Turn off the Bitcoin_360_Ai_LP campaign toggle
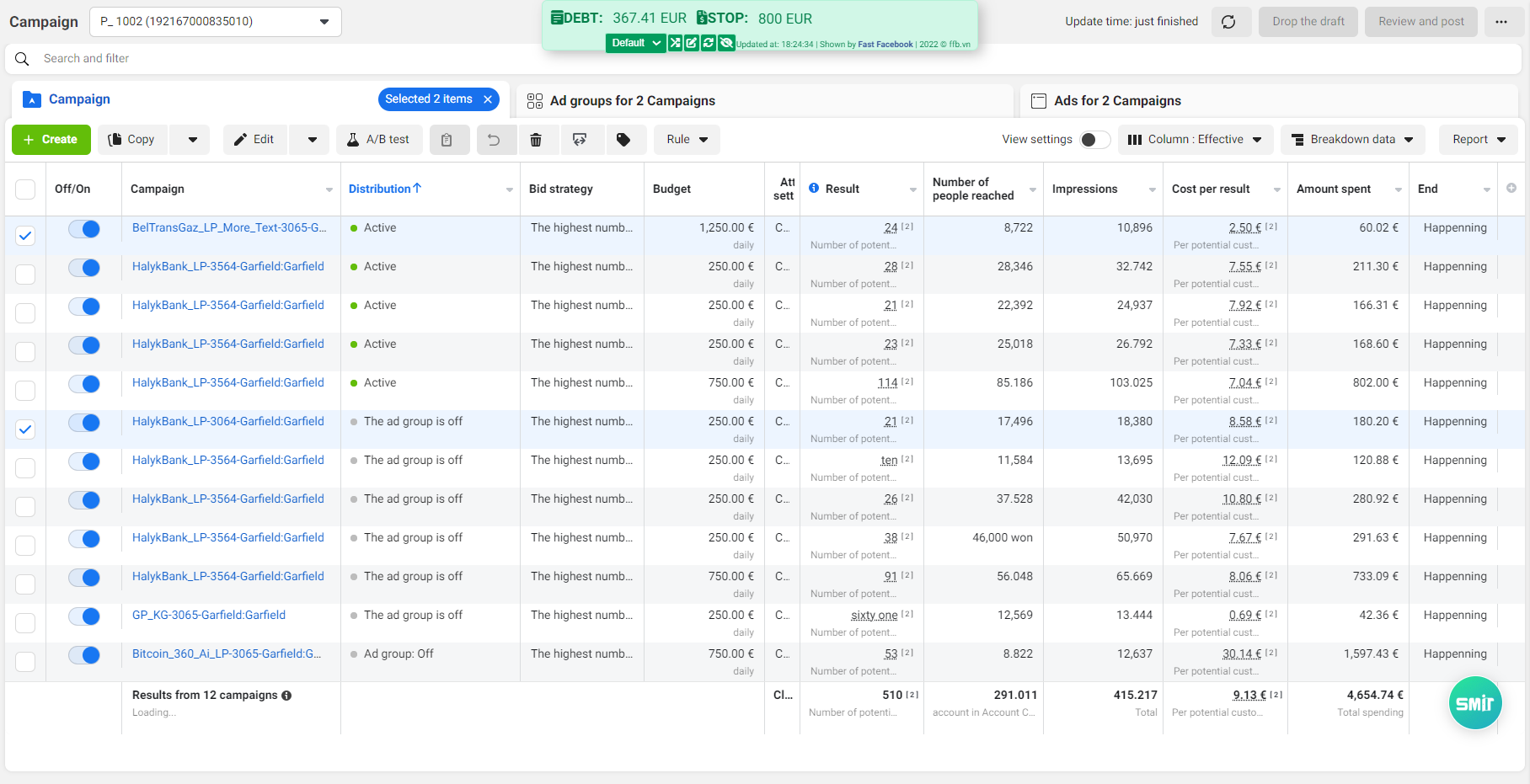The image size is (1530, 784). (x=84, y=655)
